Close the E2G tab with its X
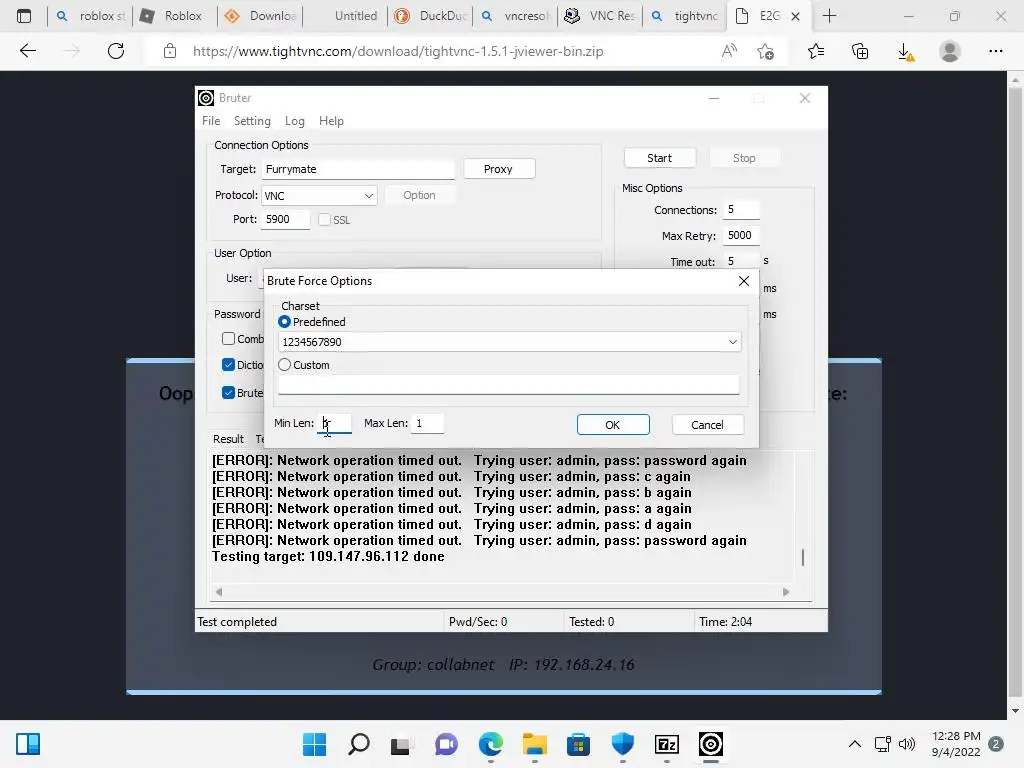The image size is (1024, 768). [795, 16]
